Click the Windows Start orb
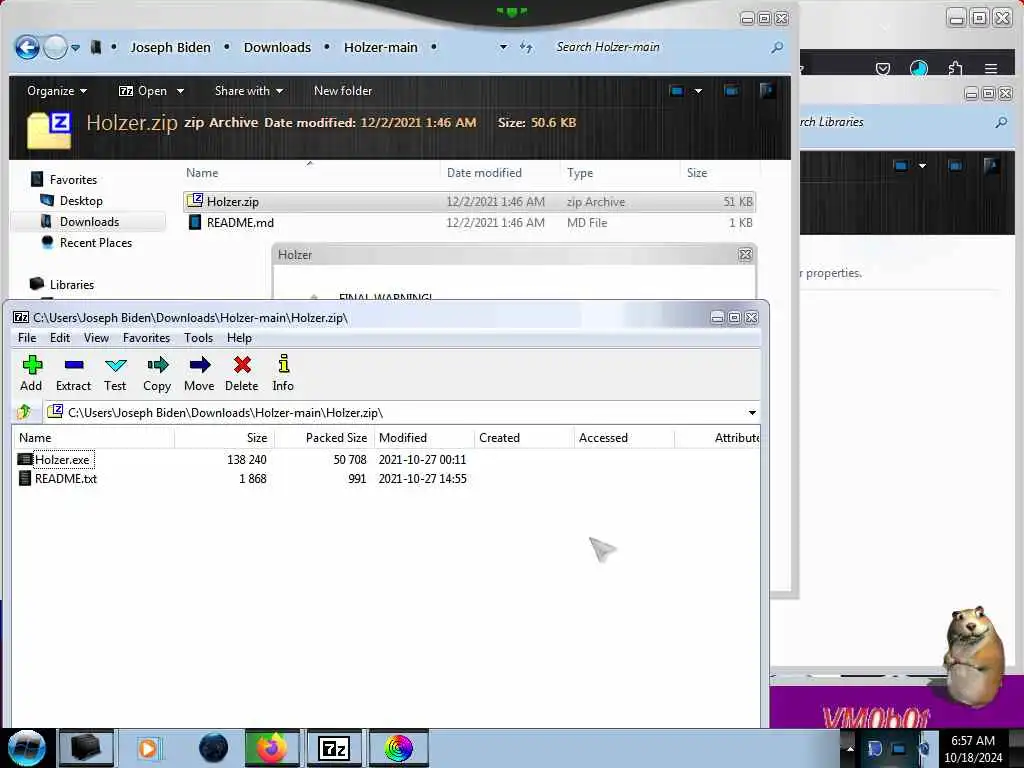Image resolution: width=1024 pixels, height=768 pixels. click(26, 748)
